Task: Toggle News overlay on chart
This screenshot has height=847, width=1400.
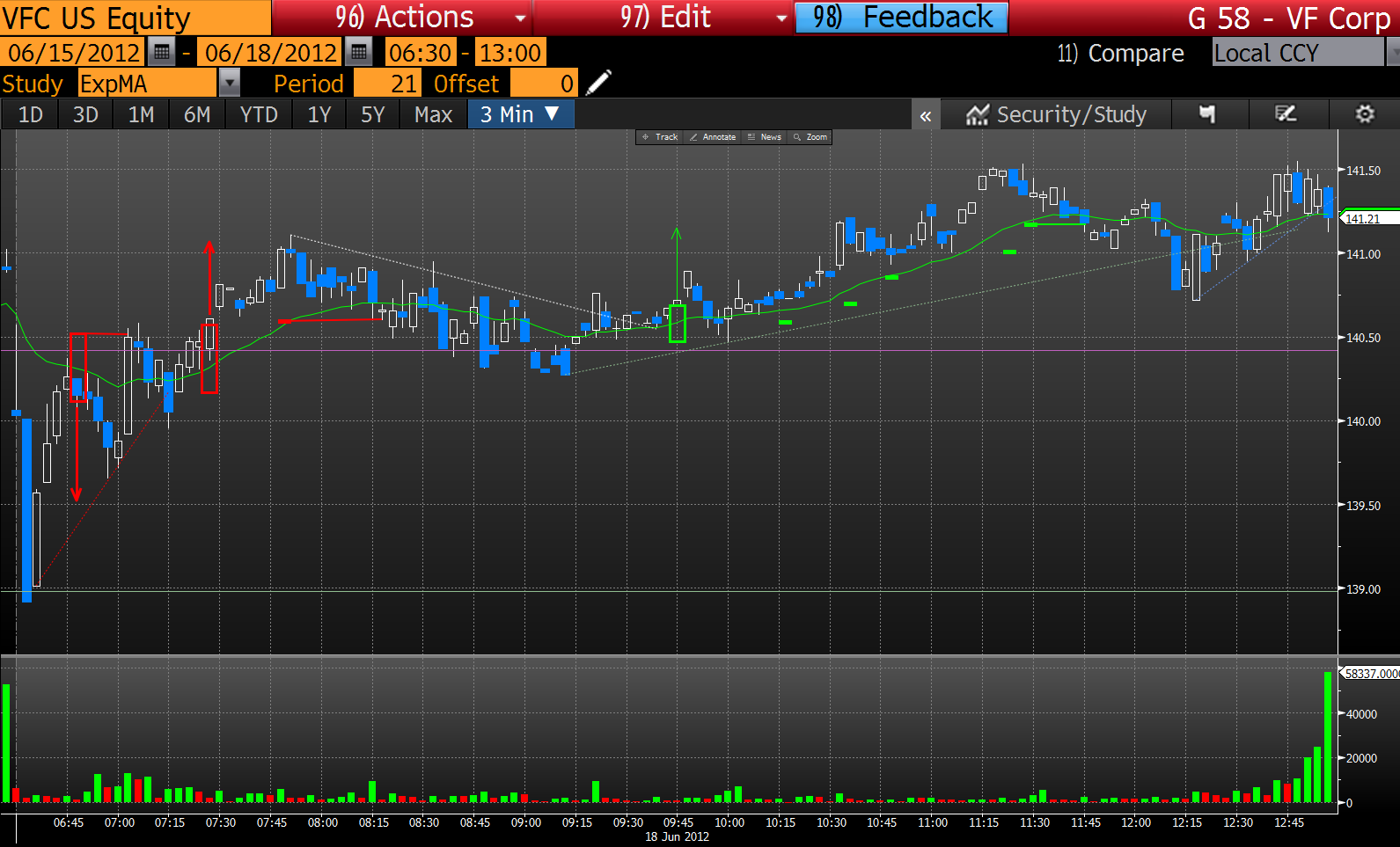Action: click(764, 137)
